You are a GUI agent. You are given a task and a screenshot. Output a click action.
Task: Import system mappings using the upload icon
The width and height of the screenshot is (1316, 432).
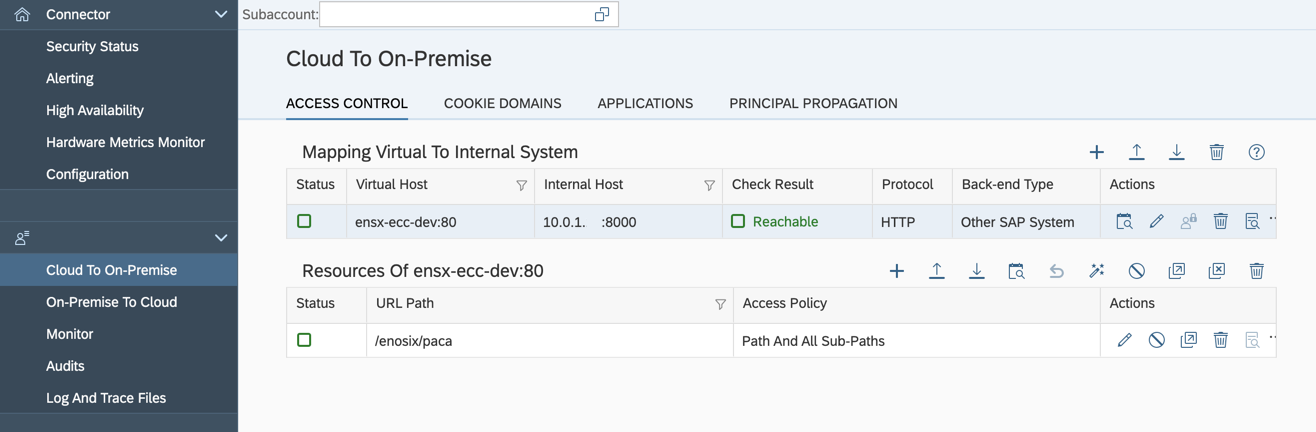pos(1137,152)
